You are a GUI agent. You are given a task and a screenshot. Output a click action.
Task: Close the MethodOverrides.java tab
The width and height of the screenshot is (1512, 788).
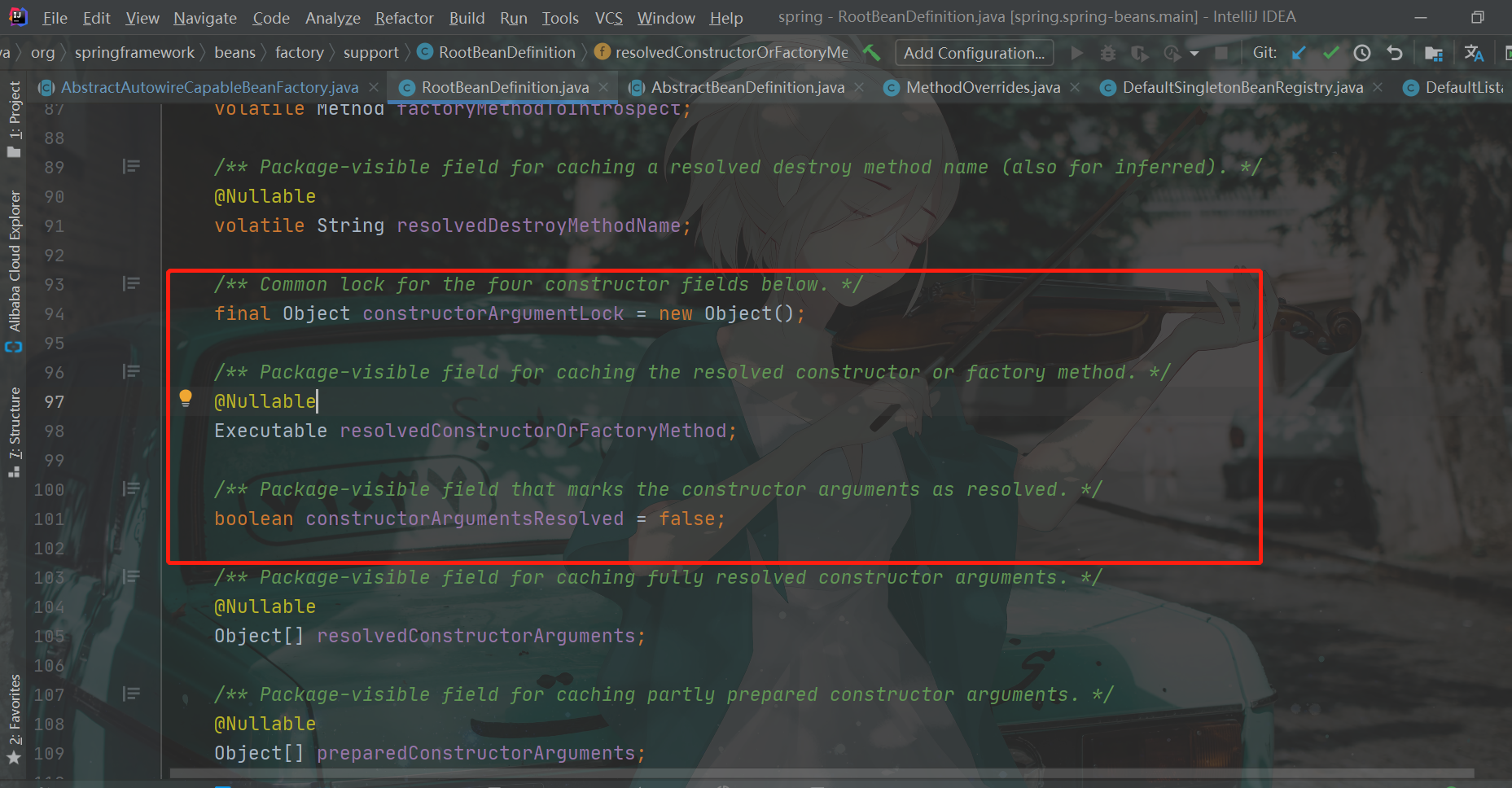tap(1075, 87)
